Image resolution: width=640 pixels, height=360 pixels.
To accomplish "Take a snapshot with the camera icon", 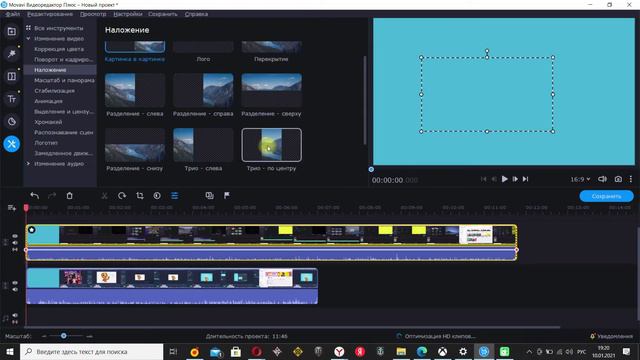I will tap(618, 179).
